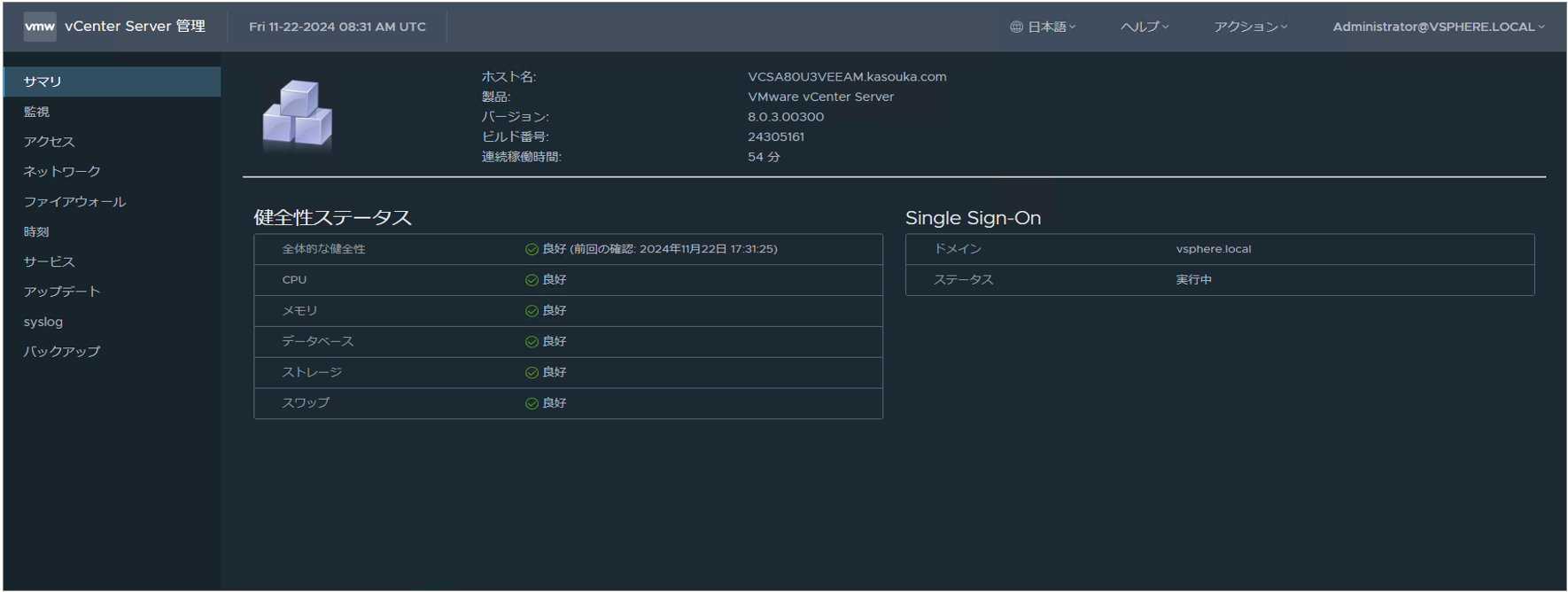Click the データベース row label

(x=317, y=341)
